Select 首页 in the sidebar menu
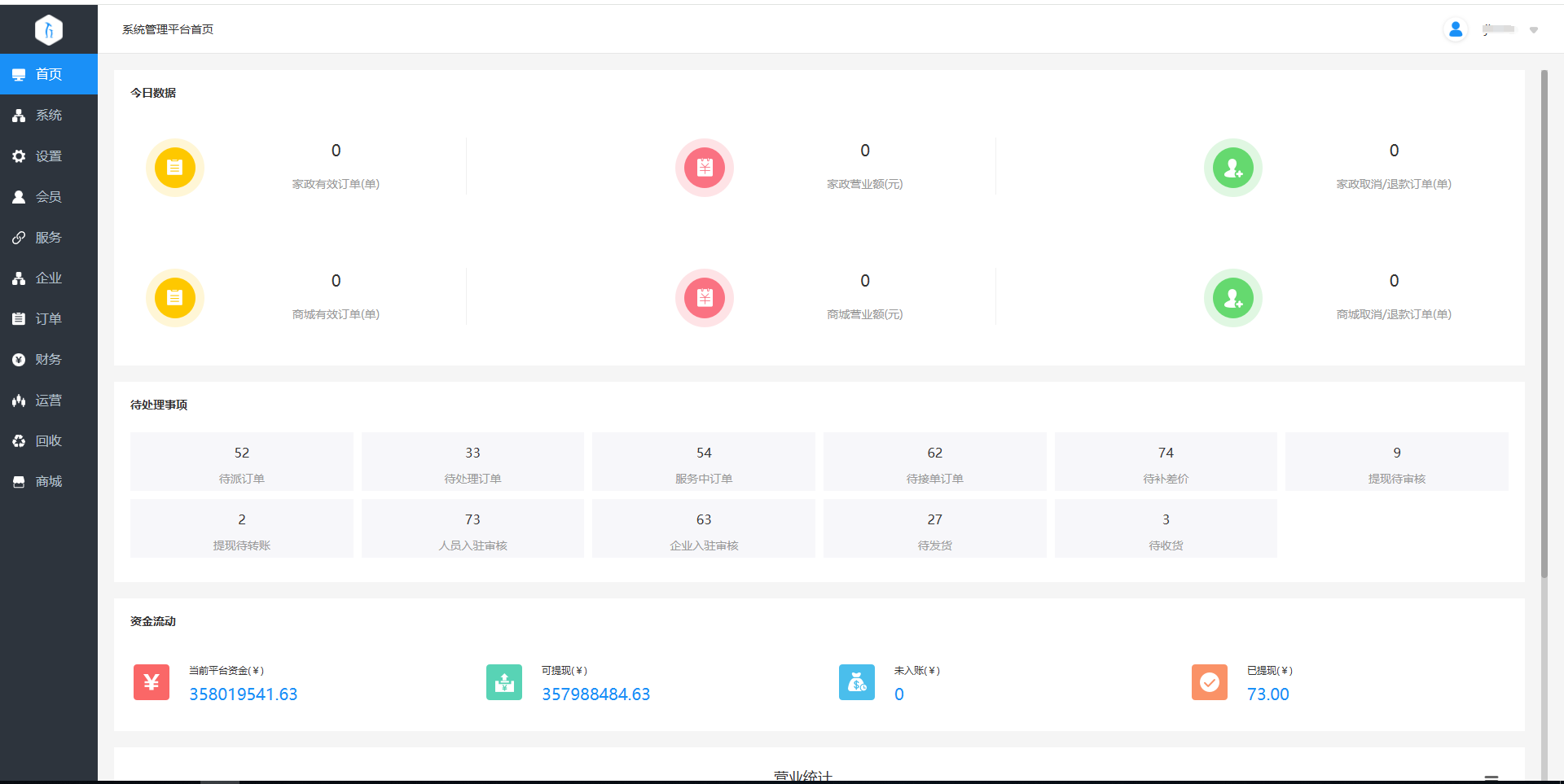The width and height of the screenshot is (1564, 784). (49, 74)
